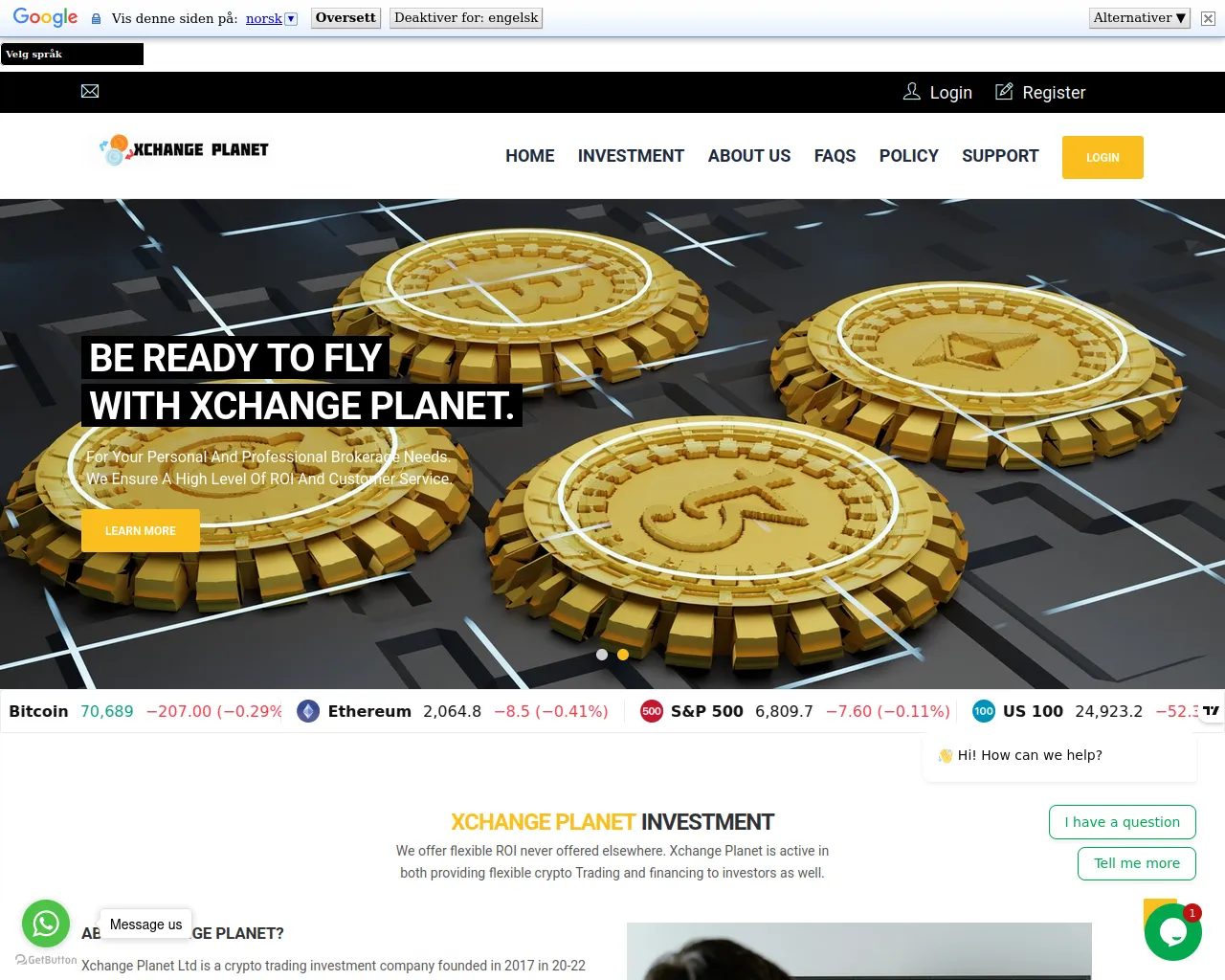1225x980 pixels.
Task: Open the POLICY menu item
Action: pyautogui.click(x=909, y=156)
